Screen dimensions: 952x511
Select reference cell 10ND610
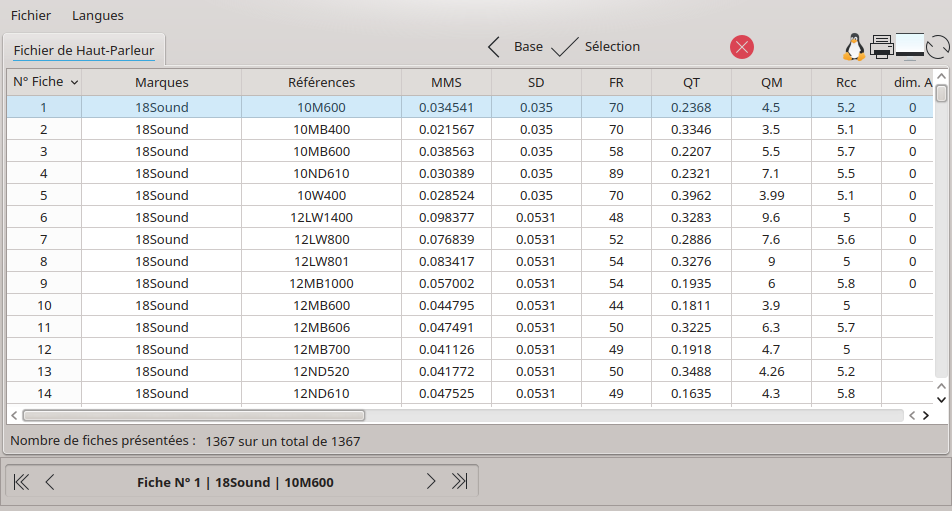pos(321,173)
